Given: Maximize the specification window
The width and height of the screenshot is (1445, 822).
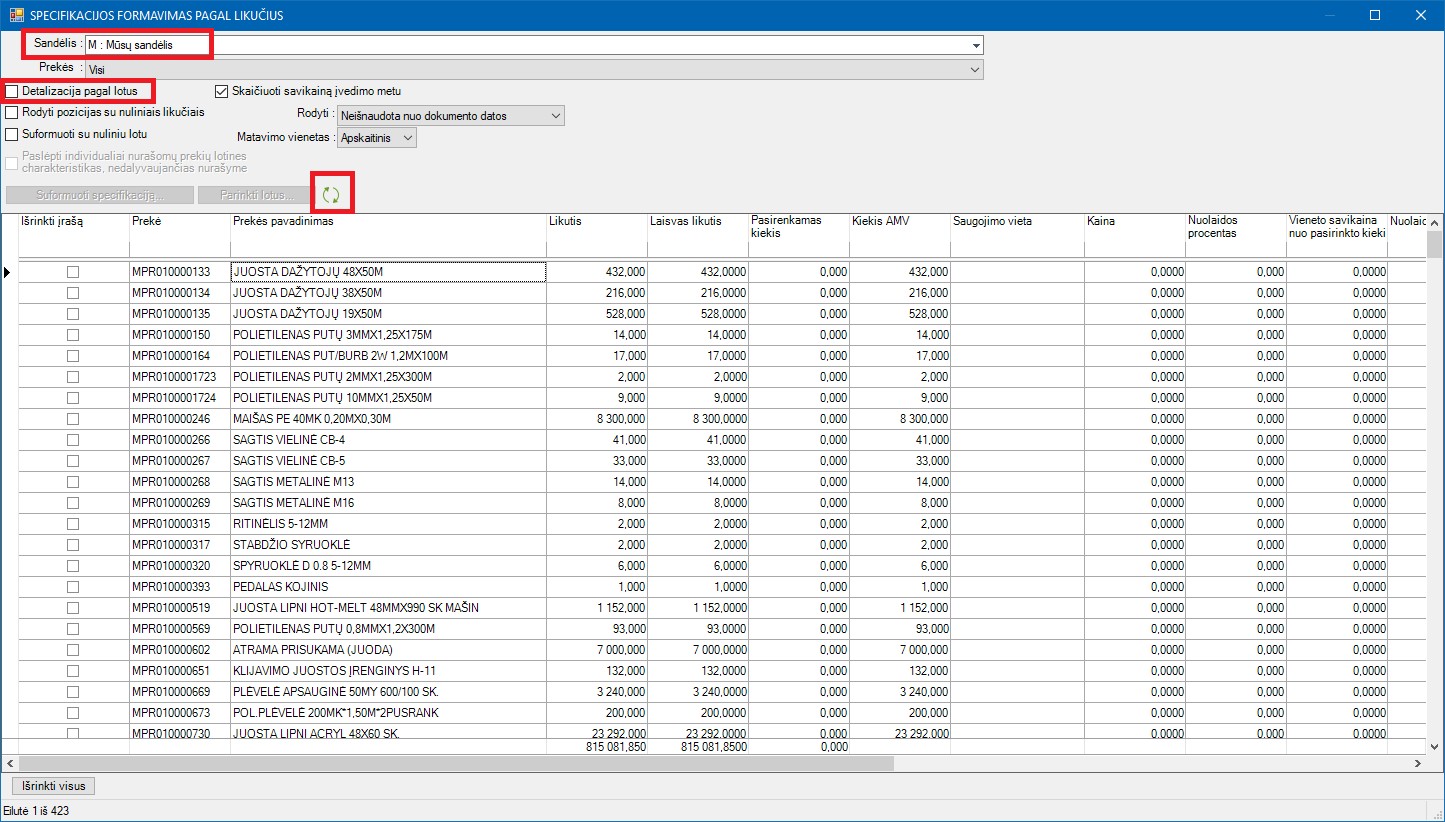Looking at the screenshot, I should click(1374, 15).
